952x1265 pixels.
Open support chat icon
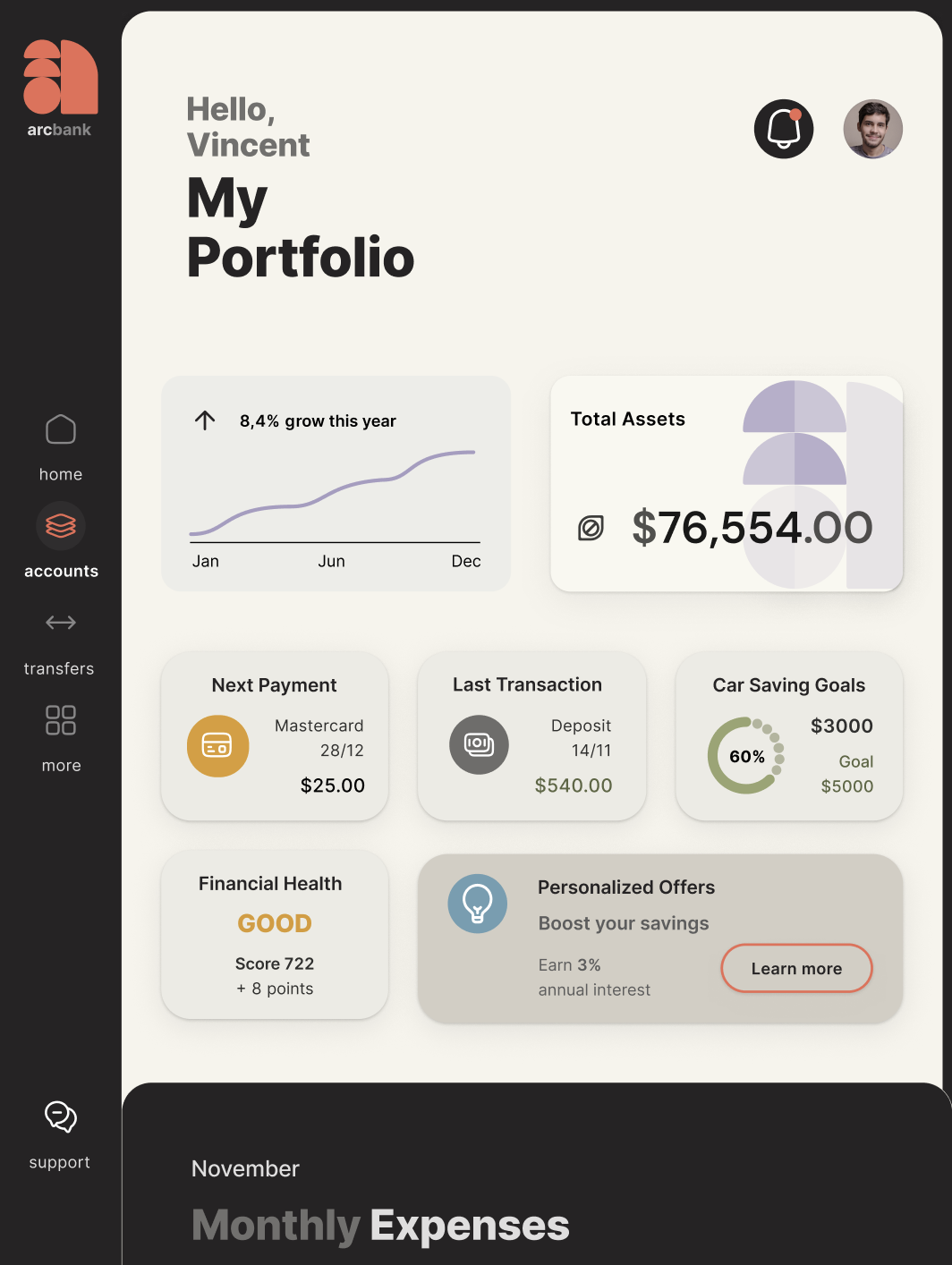pos(61,1116)
